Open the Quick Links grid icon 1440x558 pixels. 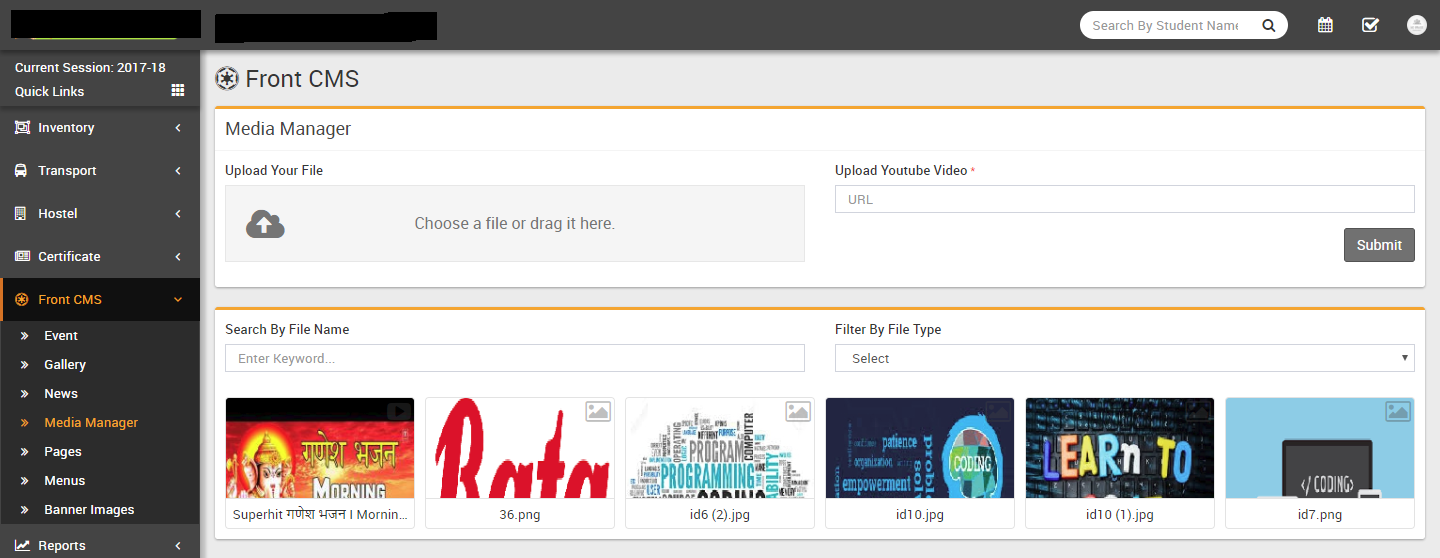178,90
